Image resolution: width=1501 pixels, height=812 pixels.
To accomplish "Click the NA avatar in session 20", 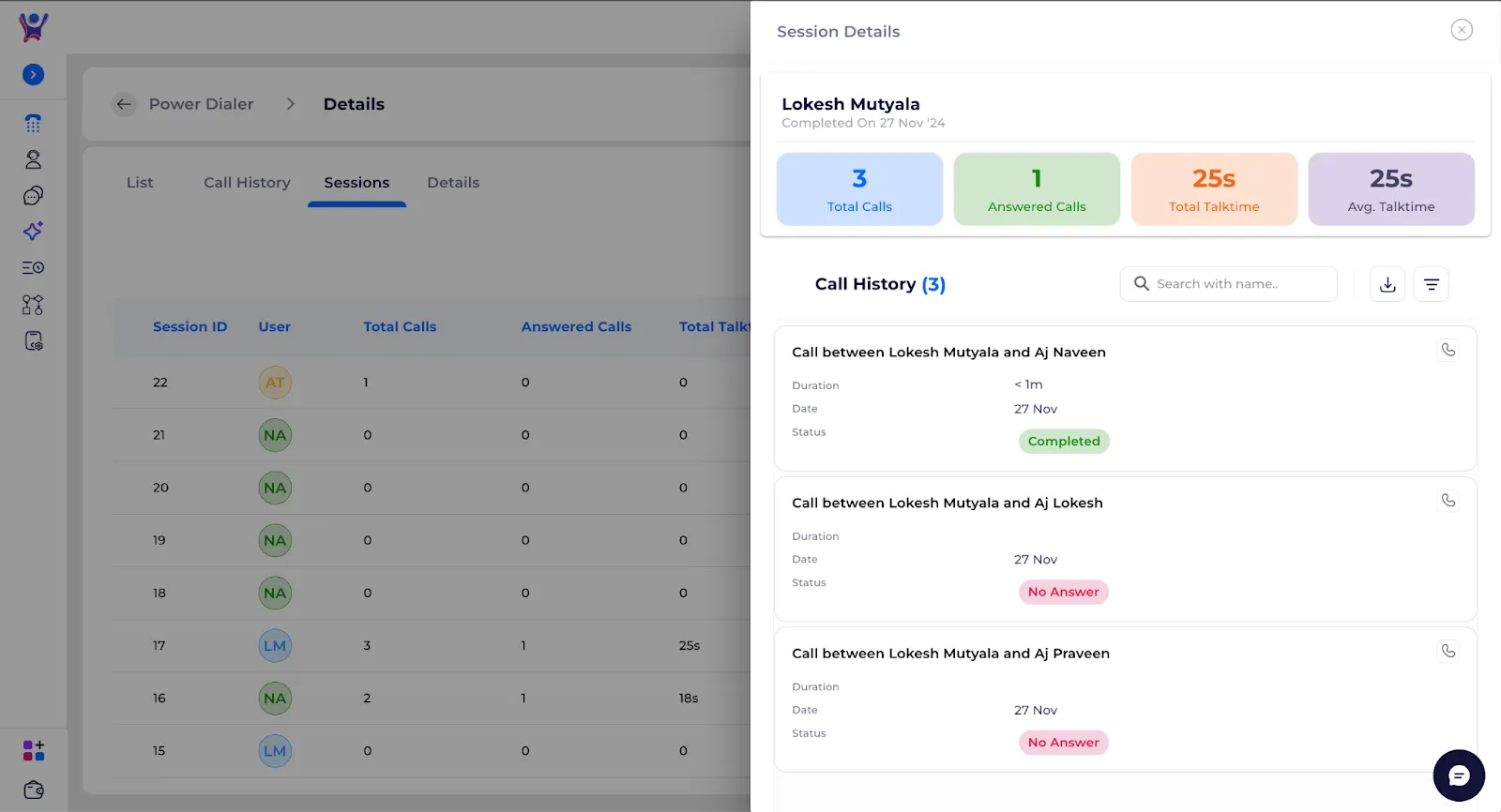I will tap(275, 488).
